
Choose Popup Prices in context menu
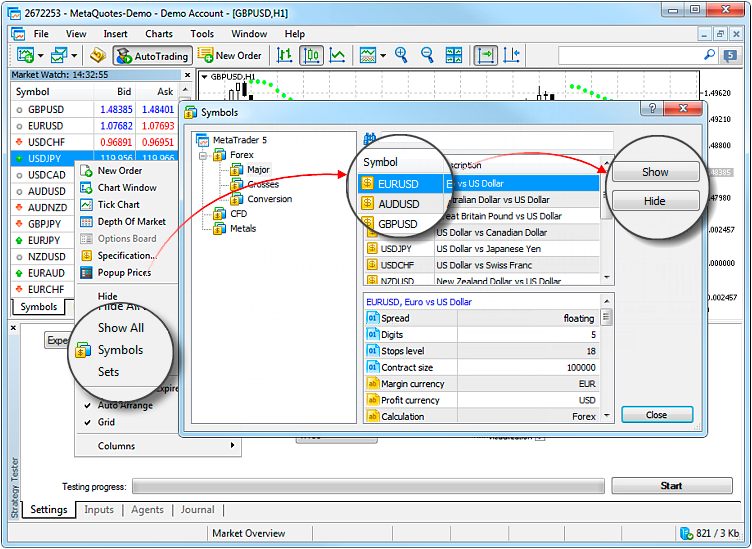click(x=124, y=273)
